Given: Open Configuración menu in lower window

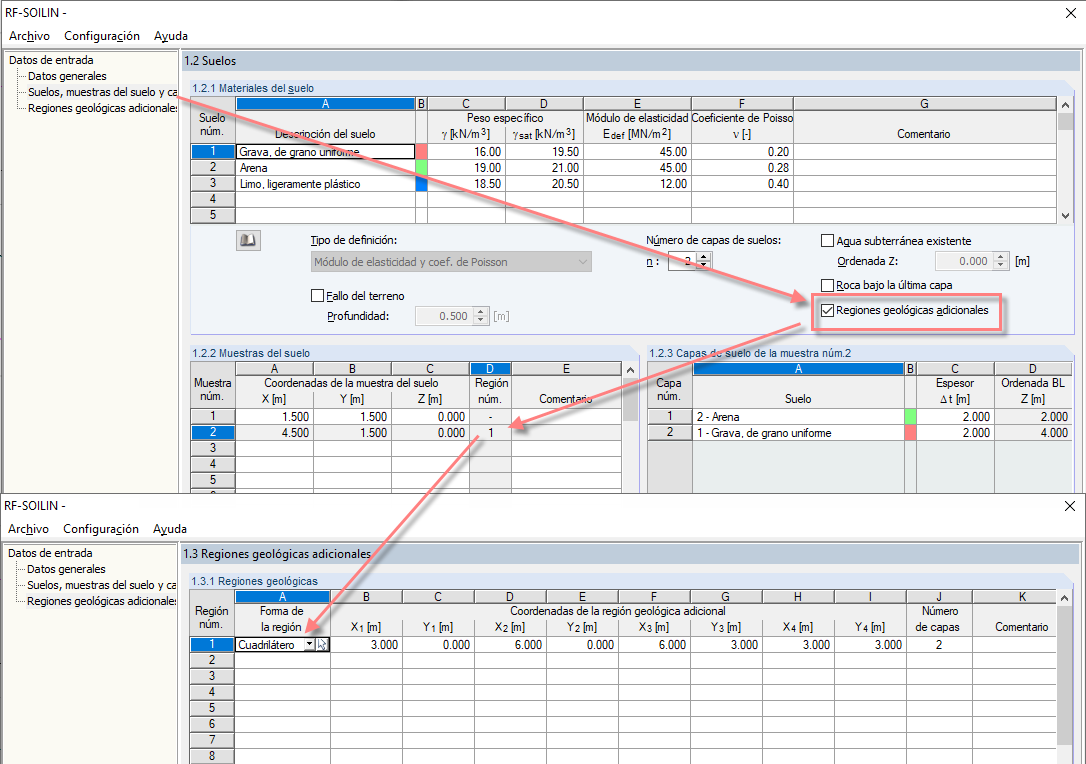Looking at the screenshot, I should [101, 529].
